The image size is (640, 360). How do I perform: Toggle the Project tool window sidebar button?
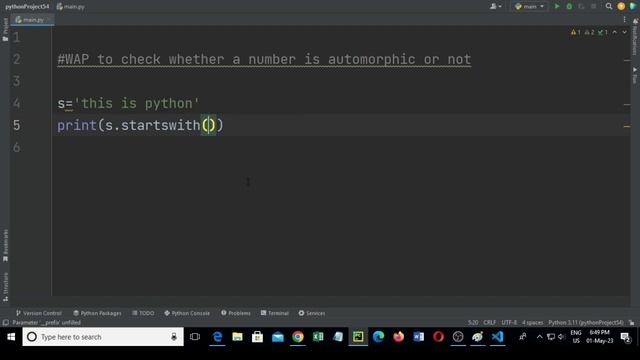click(x=5, y=29)
